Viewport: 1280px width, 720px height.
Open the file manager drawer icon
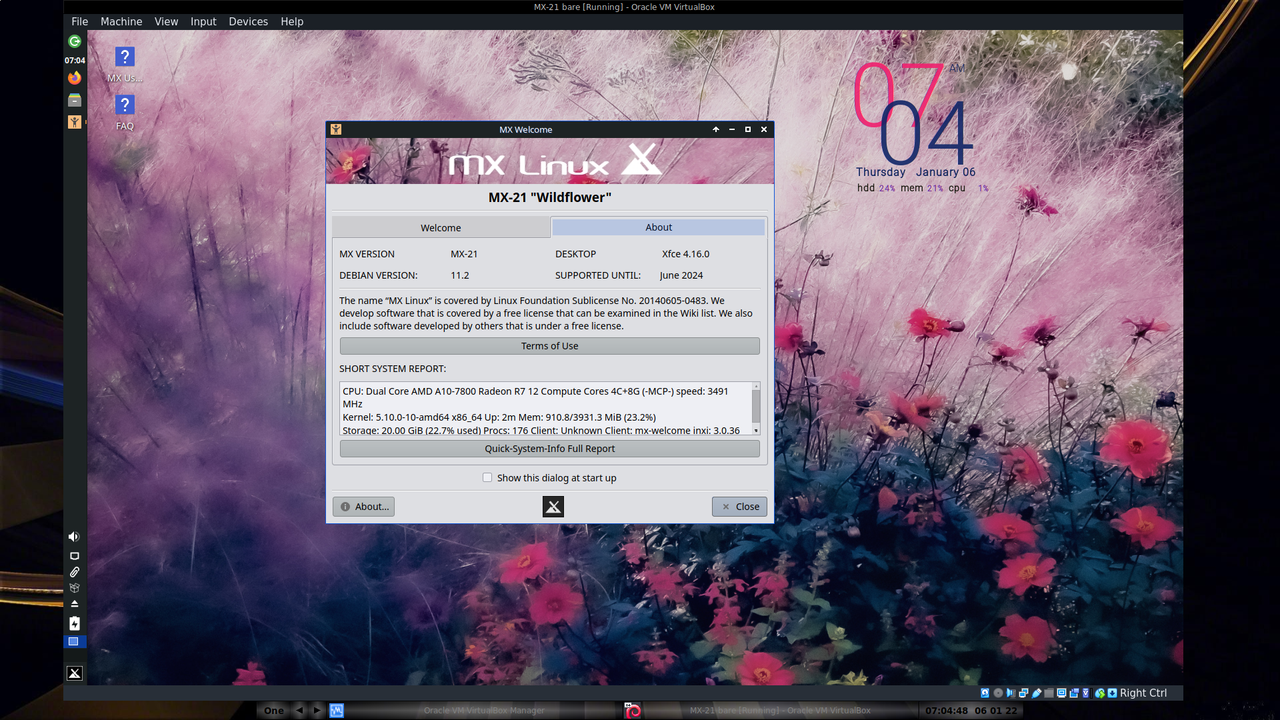pyautogui.click(x=74, y=100)
